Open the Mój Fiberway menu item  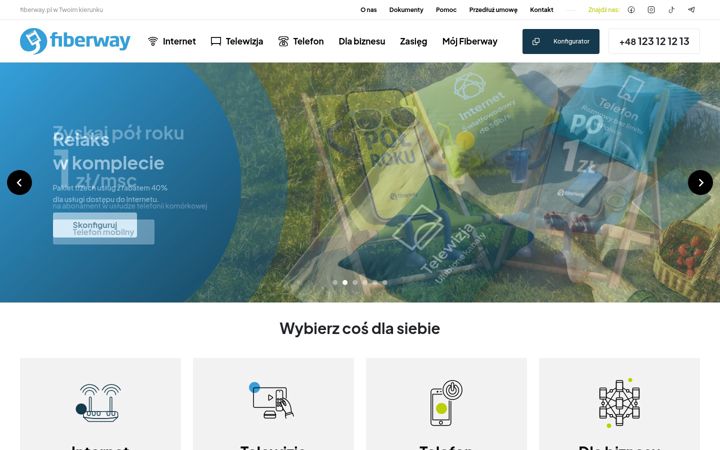point(470,41)
